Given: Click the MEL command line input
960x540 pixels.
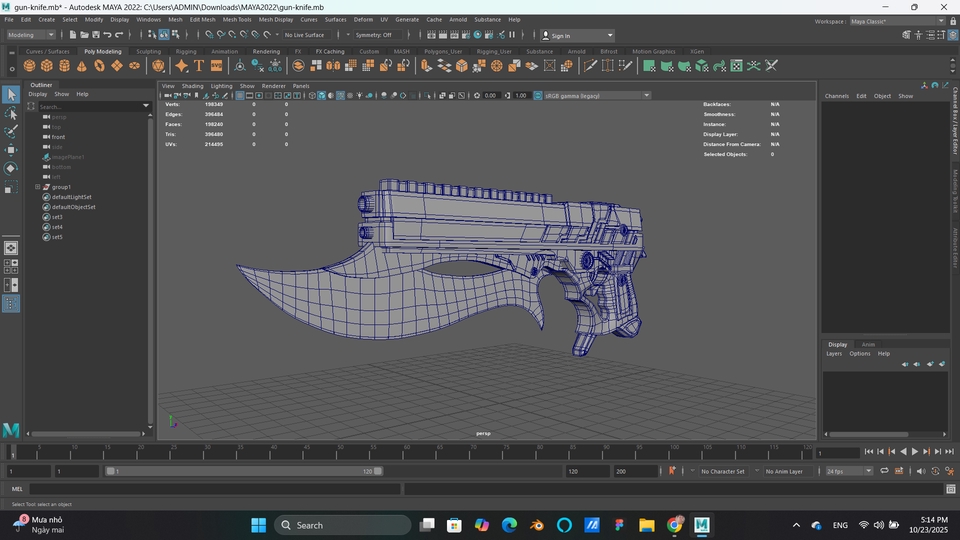Looking at the screenshot, I should tap(215, 489).
